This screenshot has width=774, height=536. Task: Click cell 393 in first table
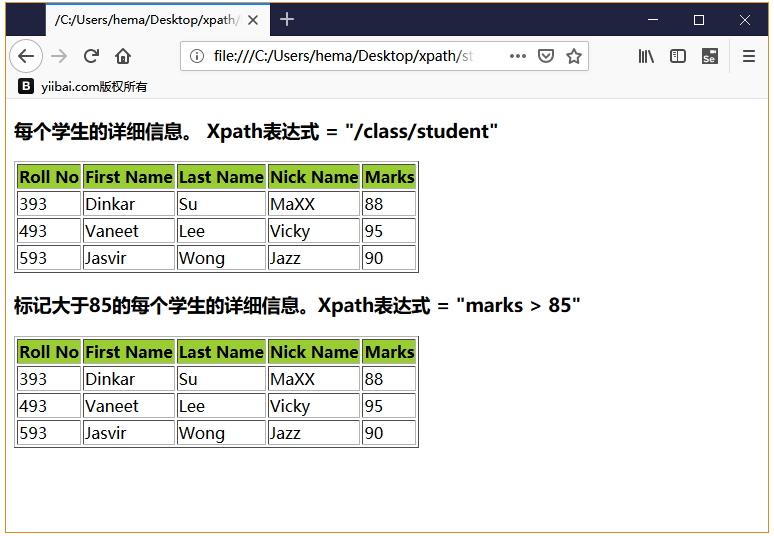(x=49, y=204)
